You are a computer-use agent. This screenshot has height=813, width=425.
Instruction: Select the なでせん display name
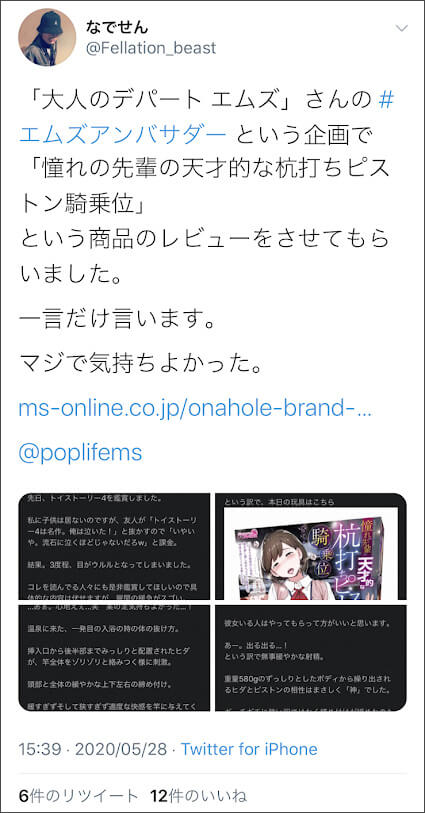(116, 26)
